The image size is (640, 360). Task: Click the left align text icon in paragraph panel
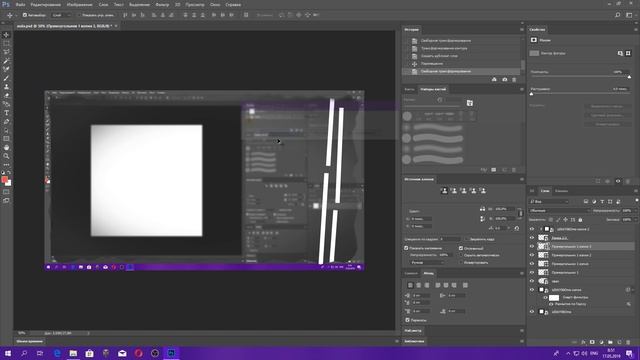[x=410, y=285]
